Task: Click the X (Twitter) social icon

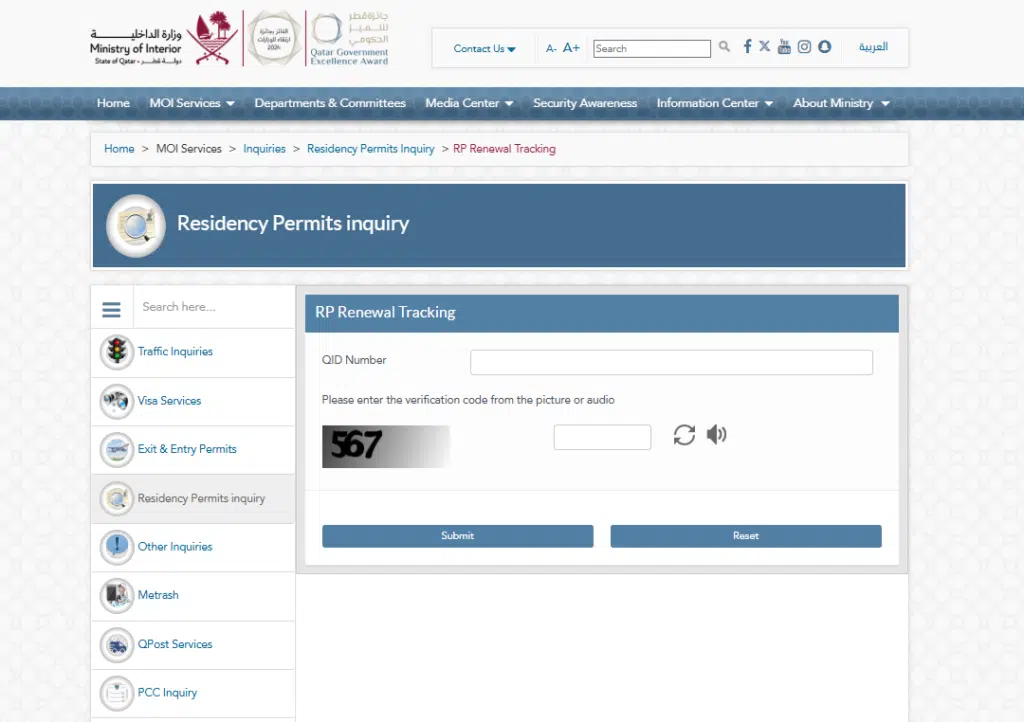Action: (x=764, y=45)
